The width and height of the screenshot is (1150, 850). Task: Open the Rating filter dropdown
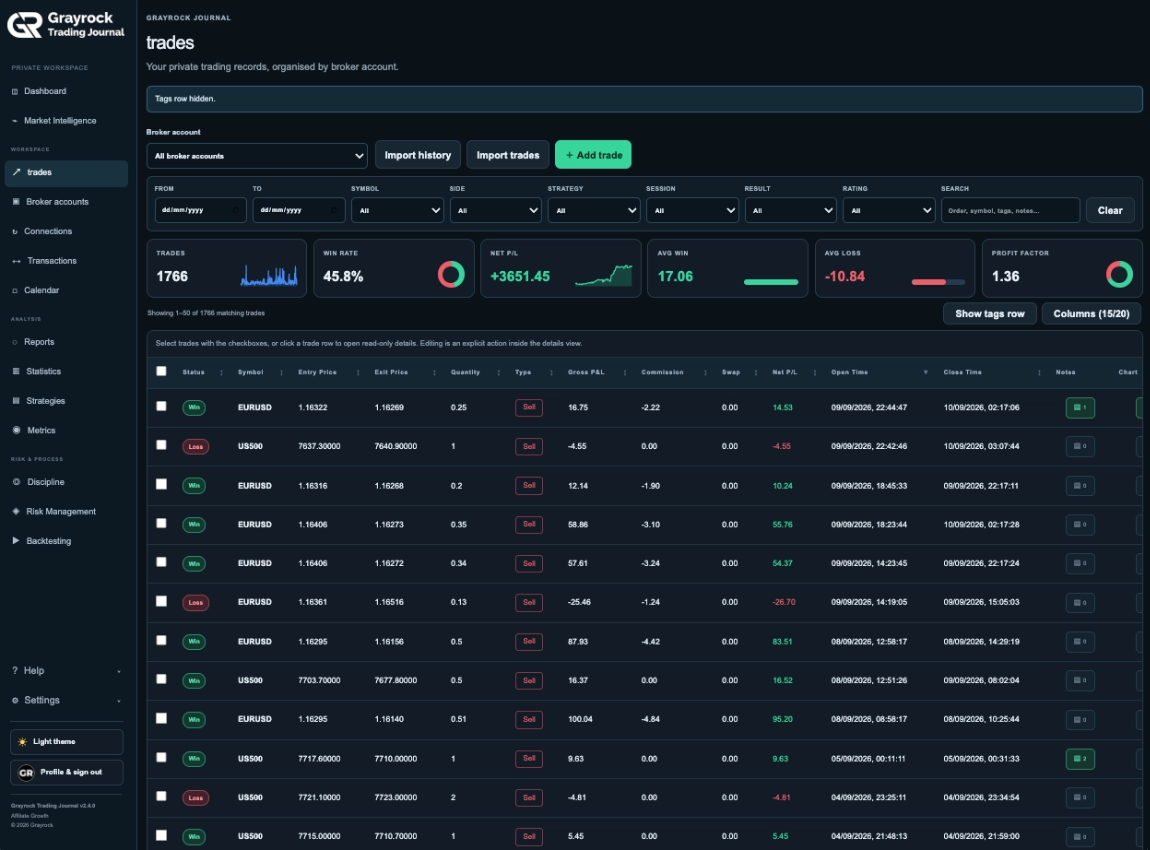[x=888, y=210]
